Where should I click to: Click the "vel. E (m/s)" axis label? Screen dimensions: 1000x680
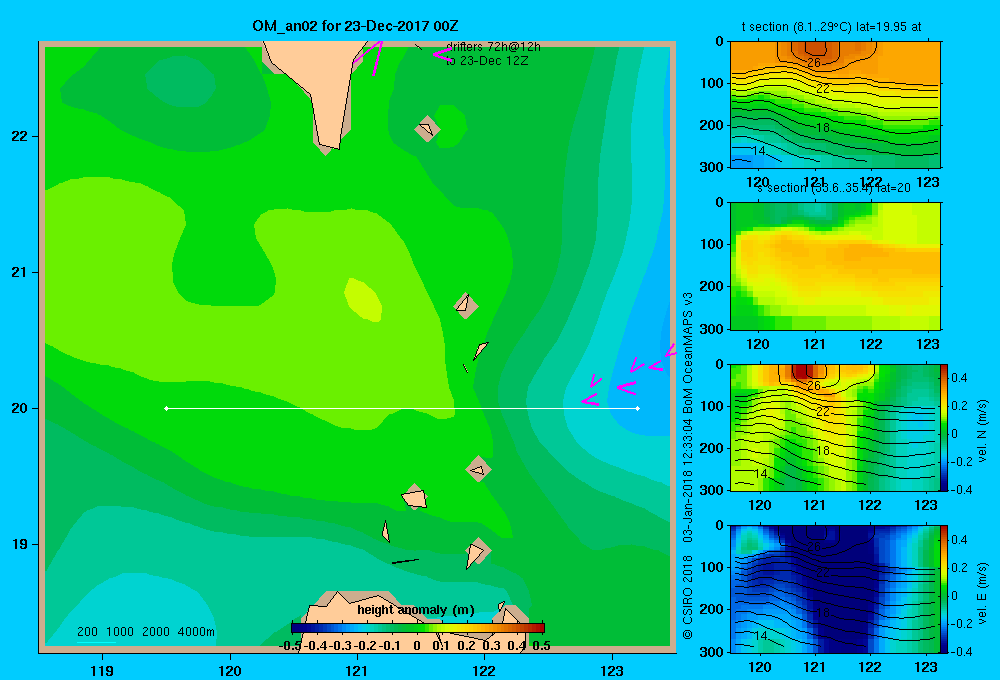(x=983, y=593)
